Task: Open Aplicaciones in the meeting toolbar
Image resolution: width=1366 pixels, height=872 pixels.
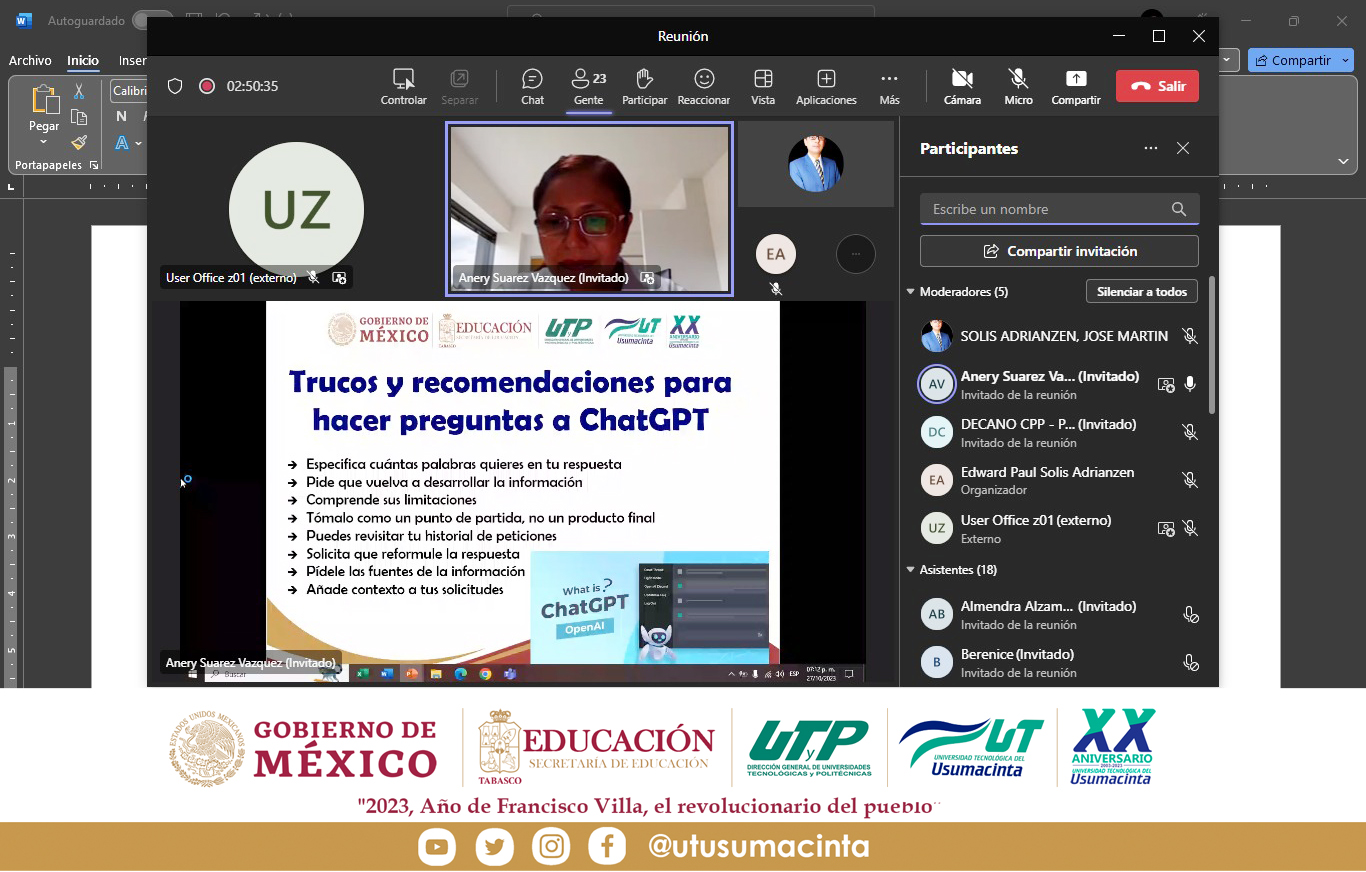Action: click(x=826, y=86)
